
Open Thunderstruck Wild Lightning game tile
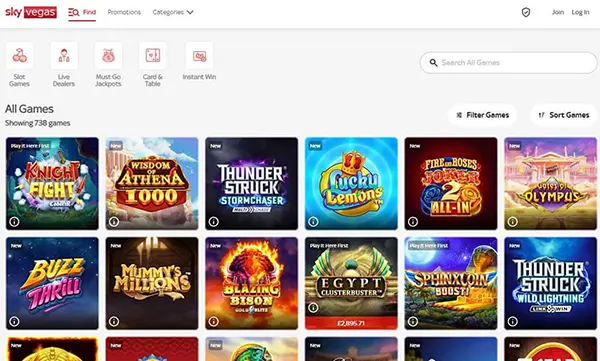(x=551, y=283)
